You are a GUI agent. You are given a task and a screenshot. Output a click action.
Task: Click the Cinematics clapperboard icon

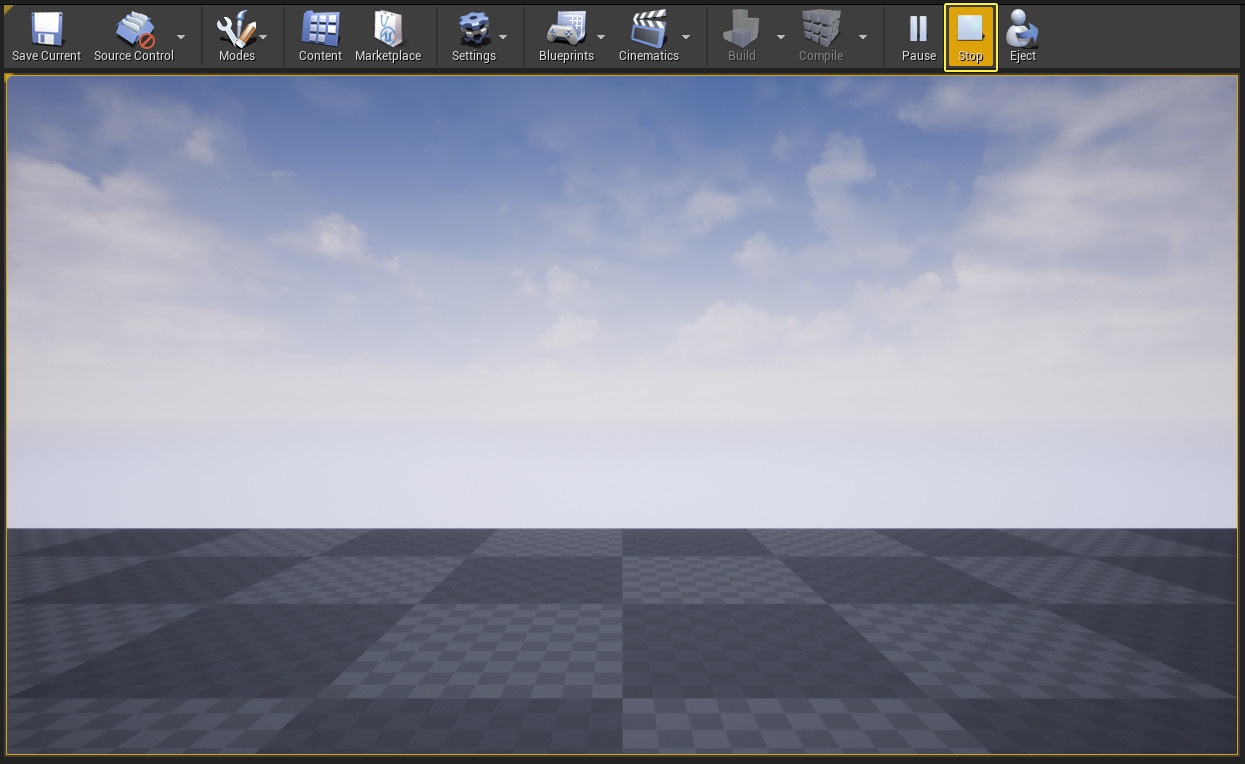click(648, 30)
